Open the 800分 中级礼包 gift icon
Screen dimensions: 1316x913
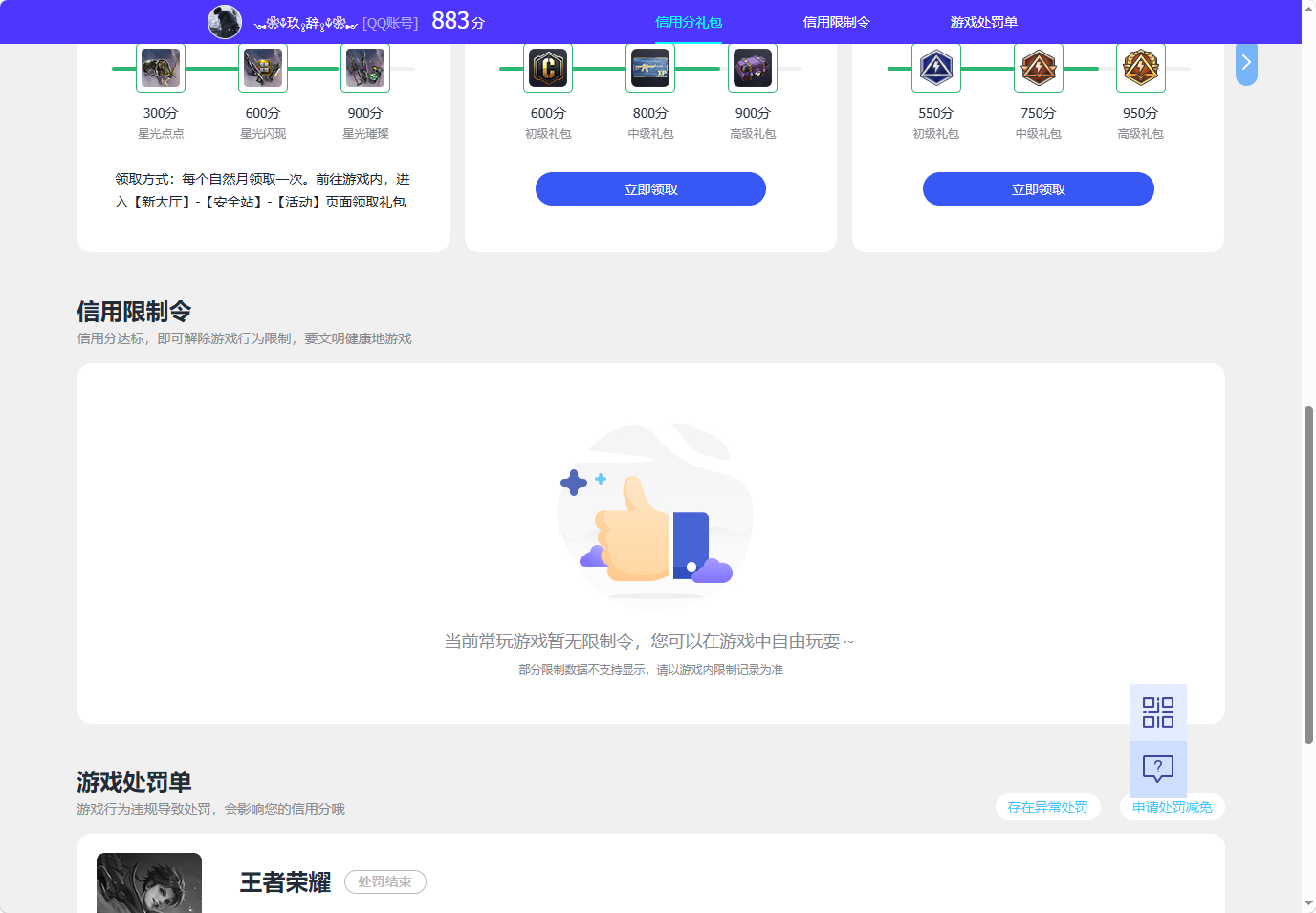point(650,68)
